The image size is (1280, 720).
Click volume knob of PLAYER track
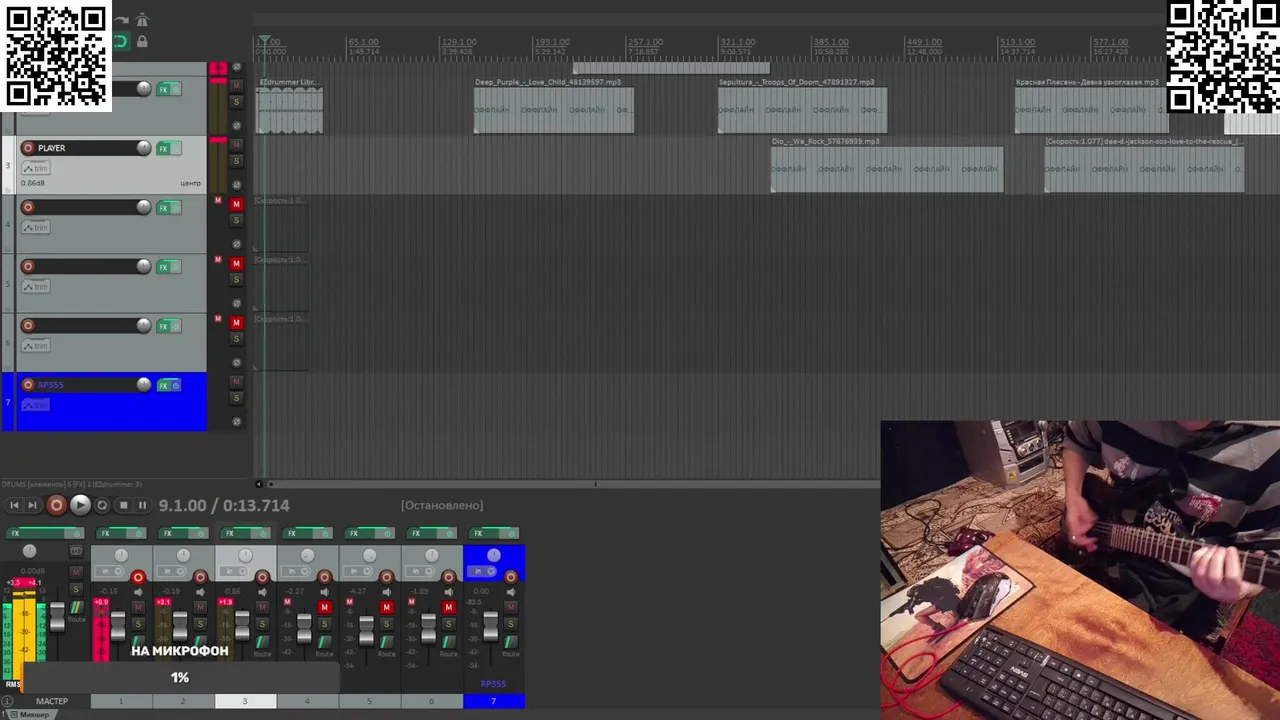(144, 148)
